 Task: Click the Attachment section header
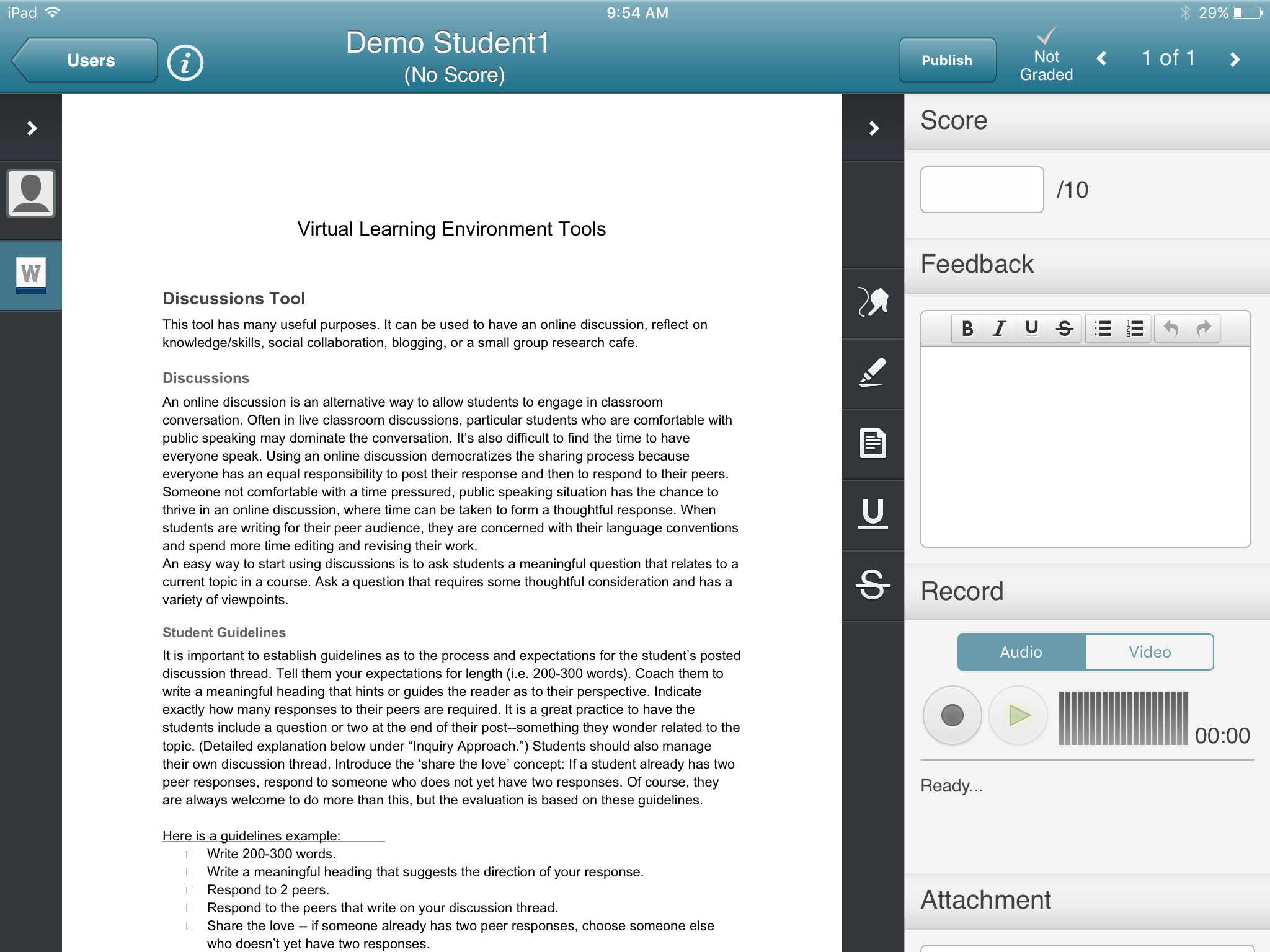click(x=1087, y=901)
